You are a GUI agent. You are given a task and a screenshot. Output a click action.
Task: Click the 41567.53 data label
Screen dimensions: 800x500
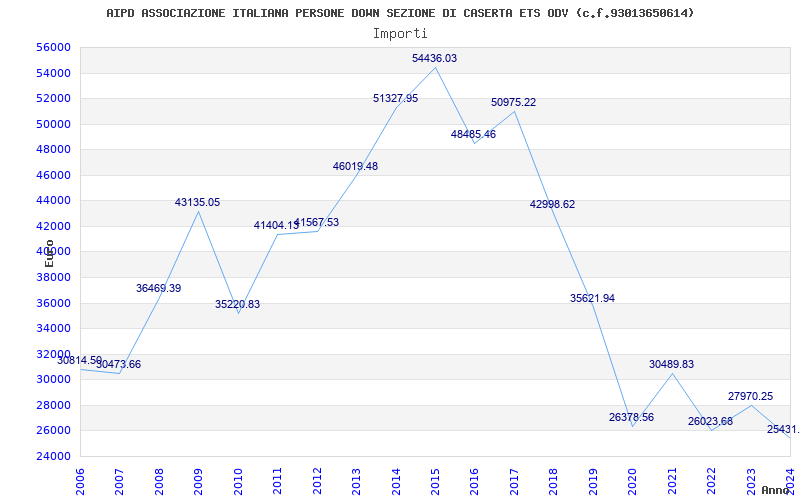(316, 222)
